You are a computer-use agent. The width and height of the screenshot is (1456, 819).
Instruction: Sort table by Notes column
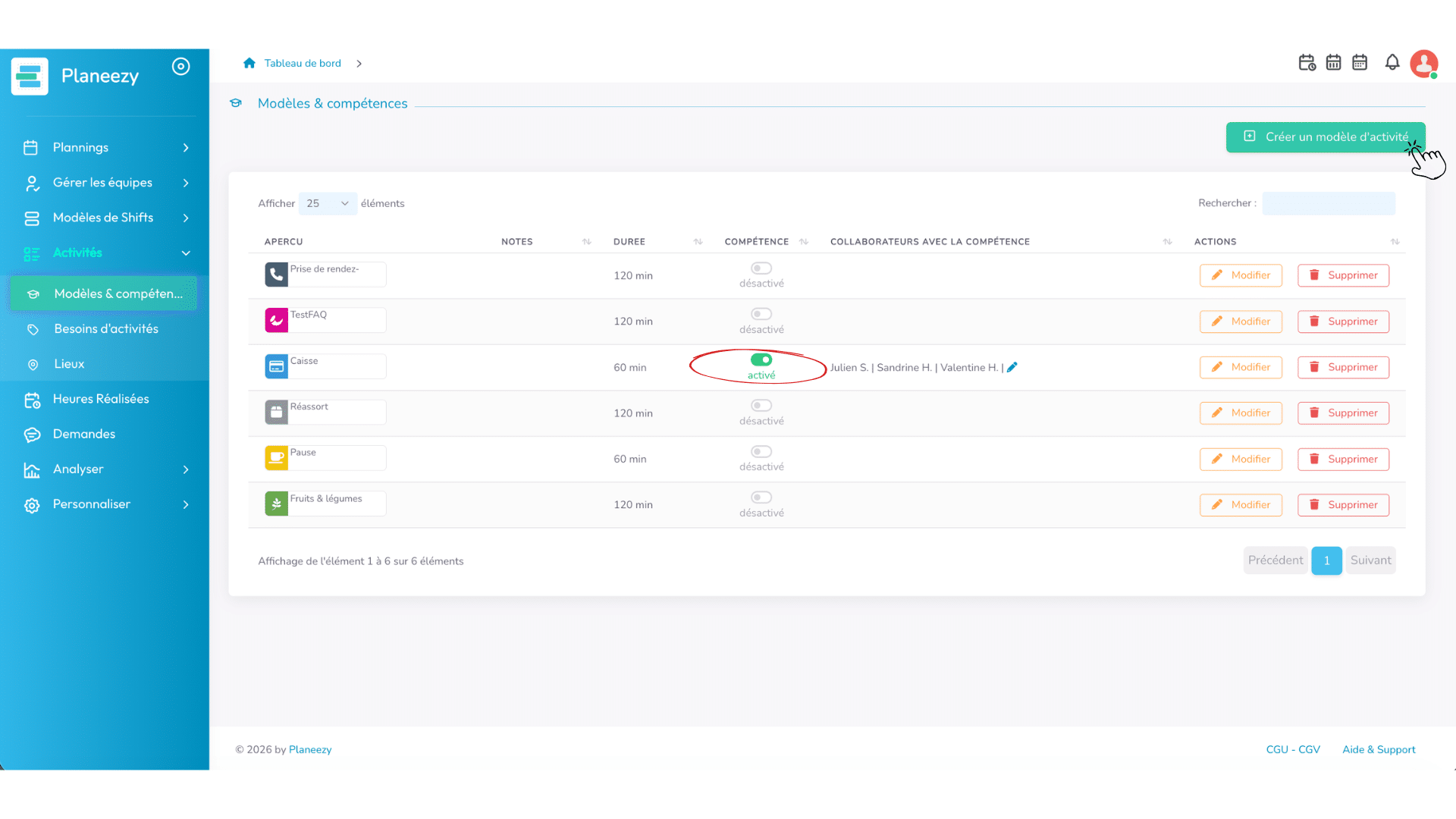coord(586,242)
